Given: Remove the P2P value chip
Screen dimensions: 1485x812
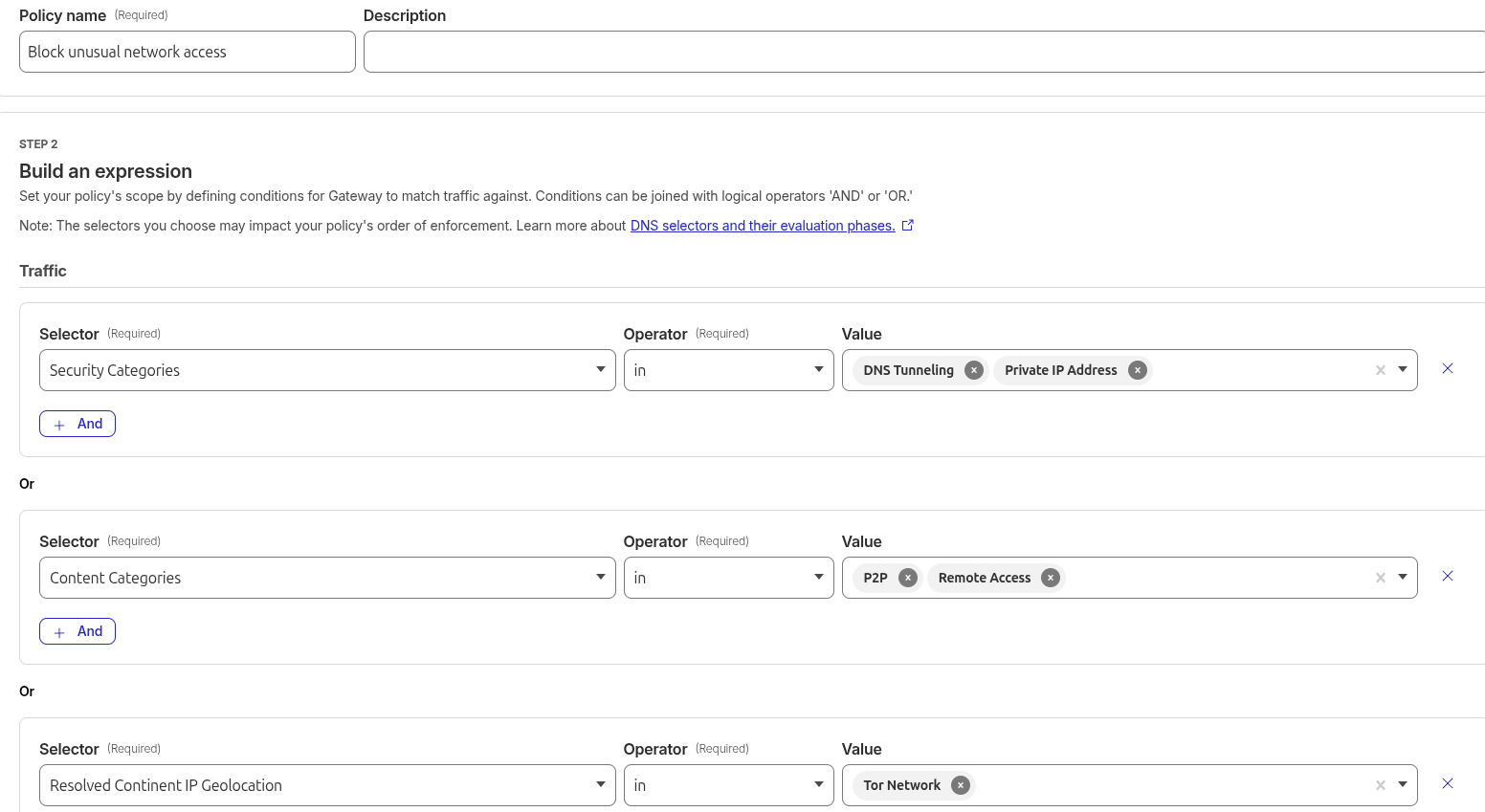Looking at the screenshot, I should pos(908,578).
